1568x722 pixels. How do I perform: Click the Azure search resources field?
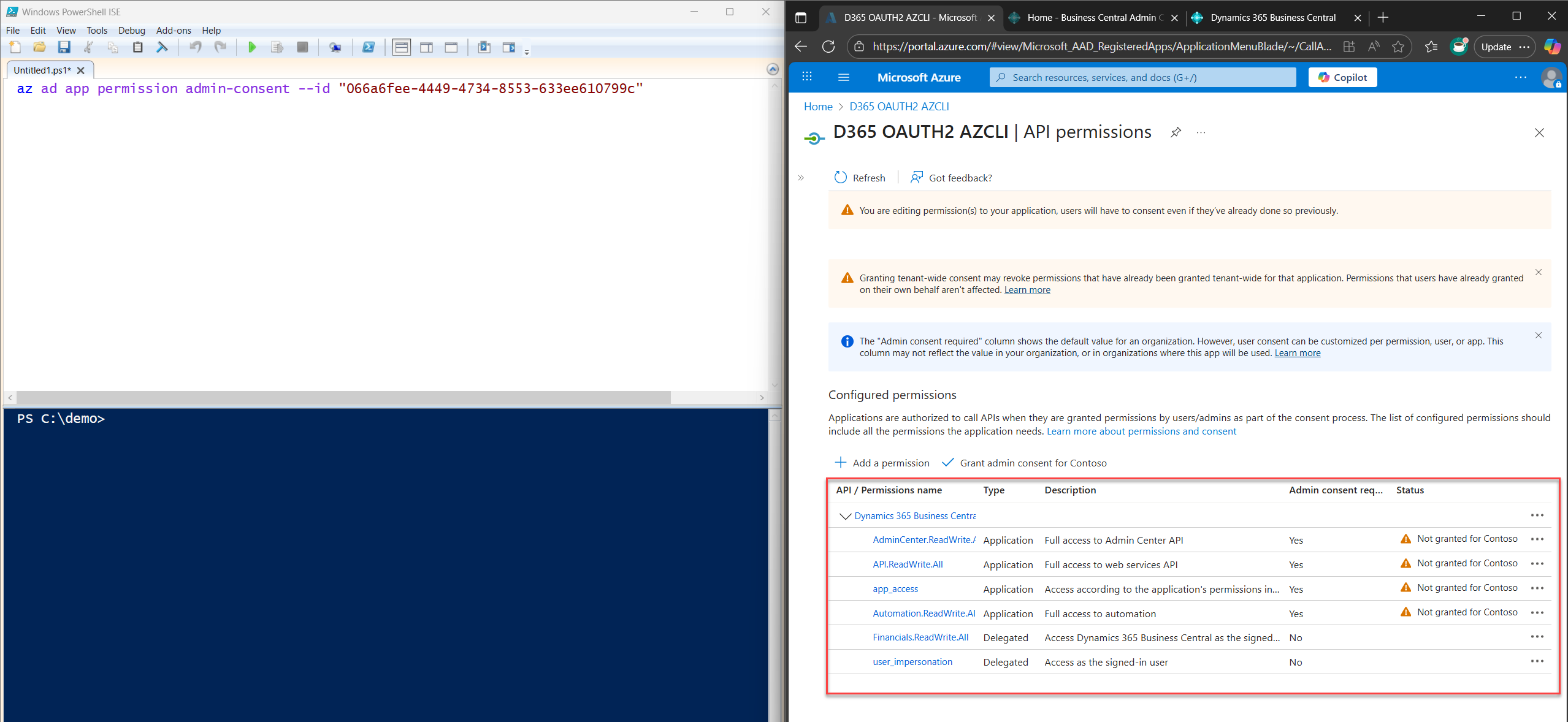[x=1142, y=77]
